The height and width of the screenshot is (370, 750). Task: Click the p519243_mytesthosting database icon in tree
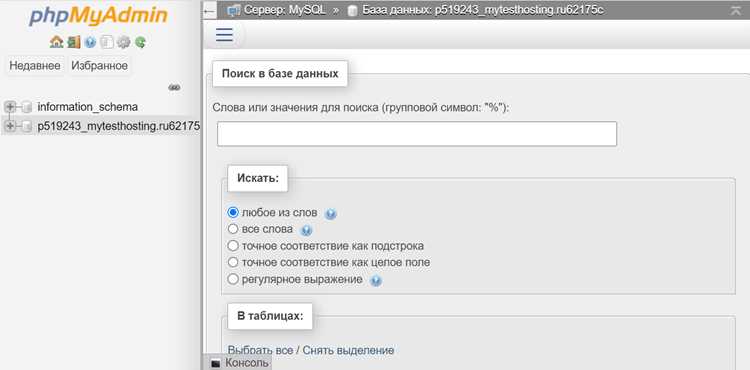pyautogui.click(x=27, y=126)
